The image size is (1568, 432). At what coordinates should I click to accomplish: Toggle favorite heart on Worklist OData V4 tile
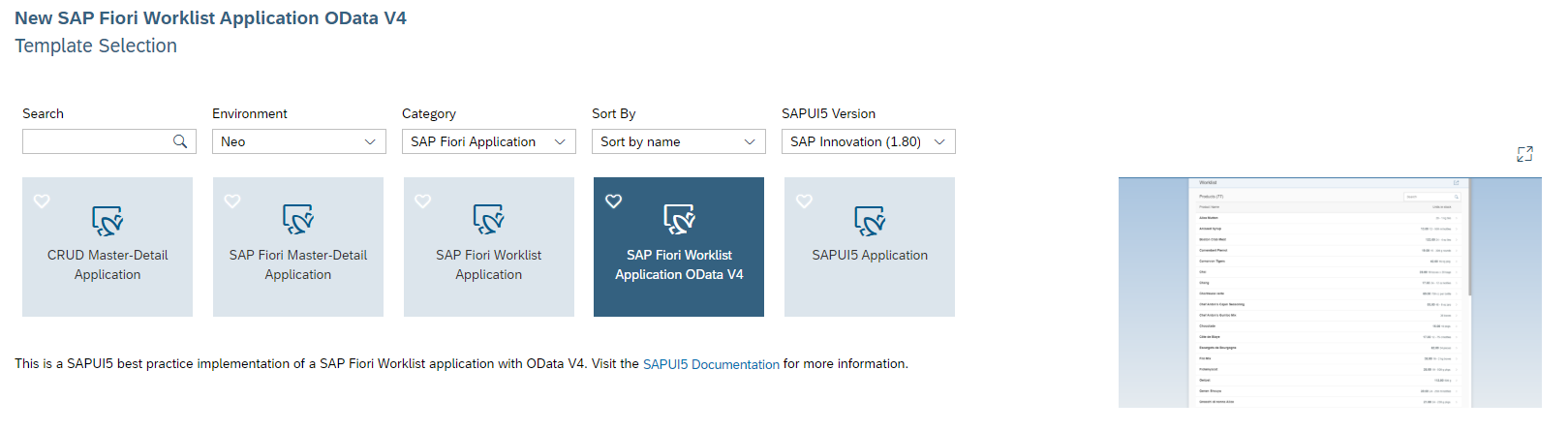pyautogui.click(x=613, y=201)
